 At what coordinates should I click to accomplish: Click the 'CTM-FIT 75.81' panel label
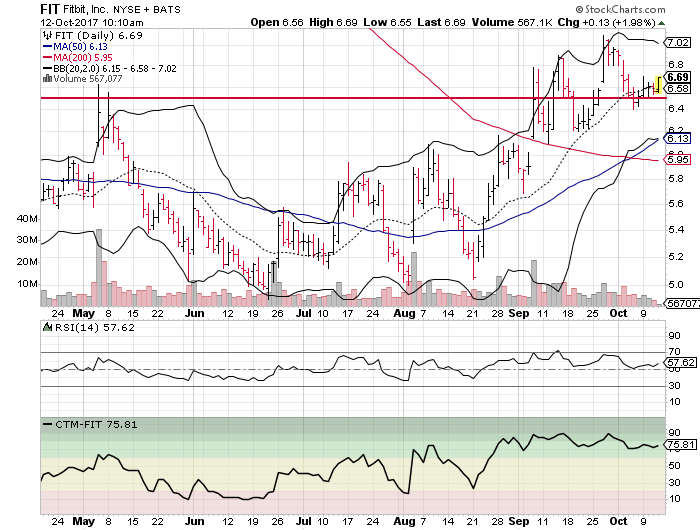96,424
